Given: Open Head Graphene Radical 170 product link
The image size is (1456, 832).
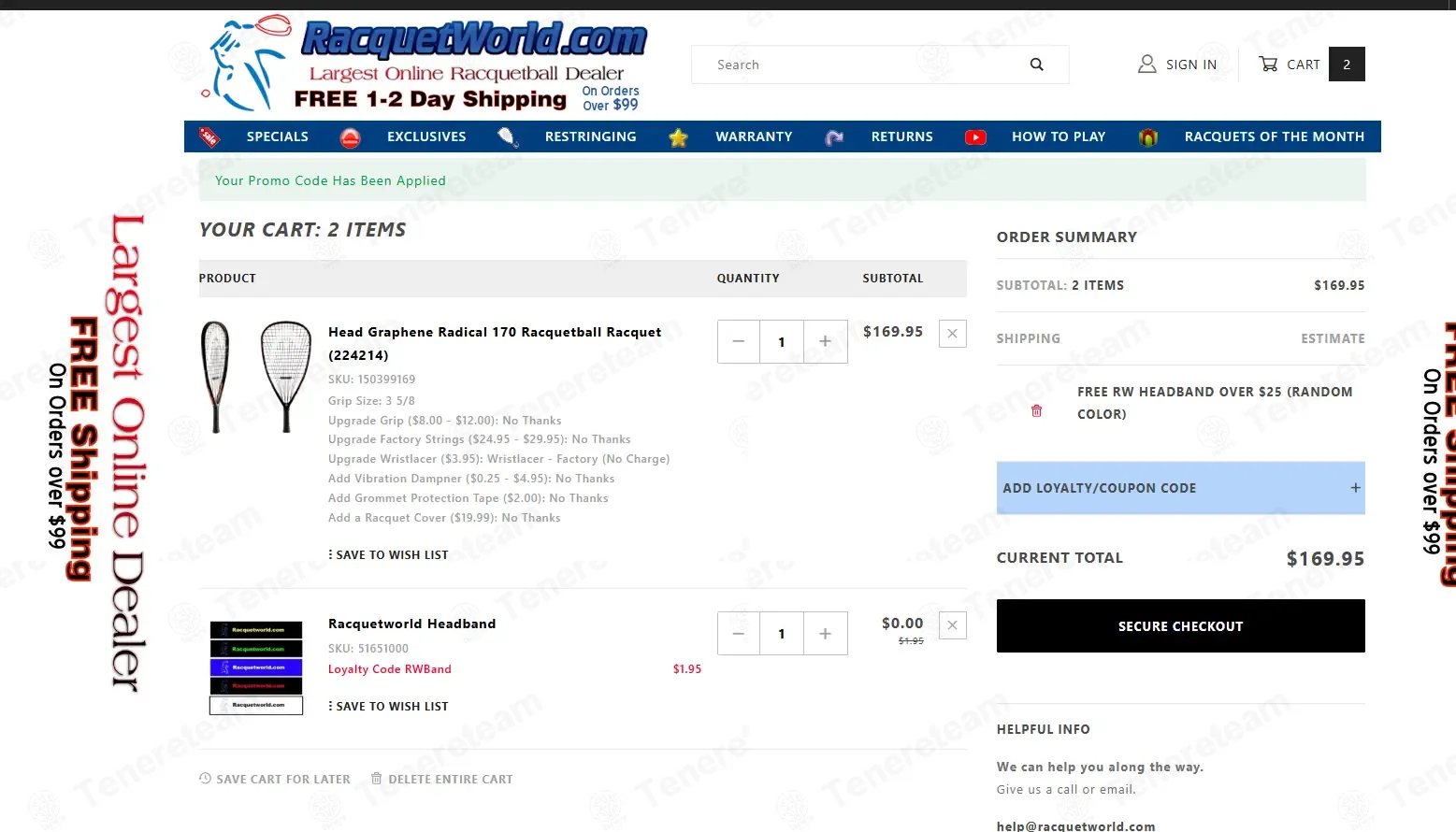Looking at the screenshot, I should [x=495, y=343].
